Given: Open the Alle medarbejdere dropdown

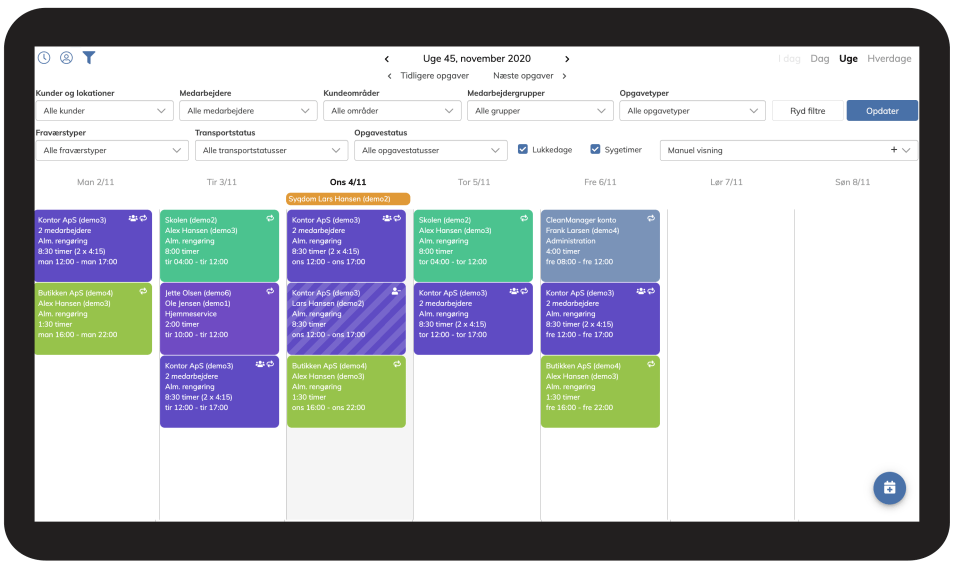Looking at the screenshot, I should 248,111.
